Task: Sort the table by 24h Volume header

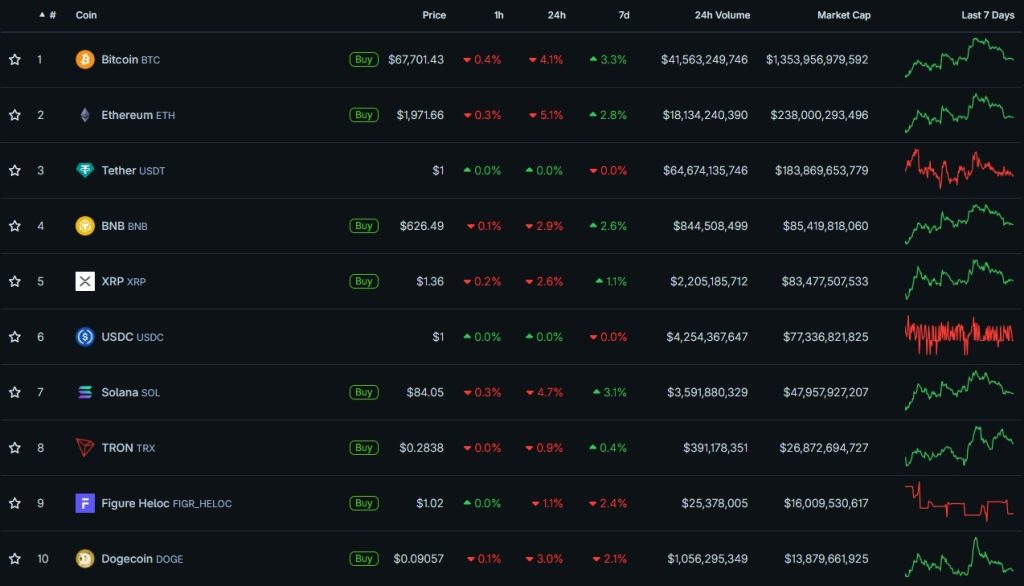Action: [720, 16]
